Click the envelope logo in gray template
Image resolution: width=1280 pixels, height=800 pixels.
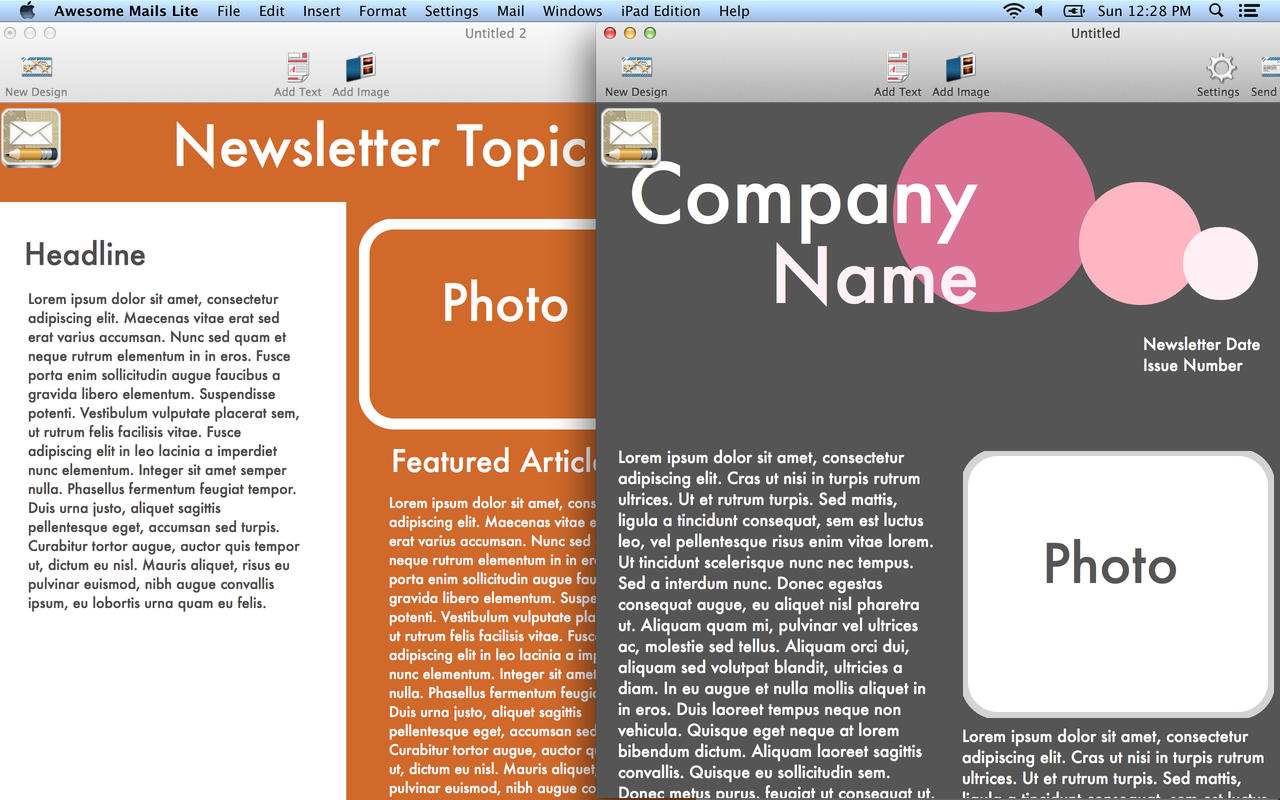(x=631, y=138)
